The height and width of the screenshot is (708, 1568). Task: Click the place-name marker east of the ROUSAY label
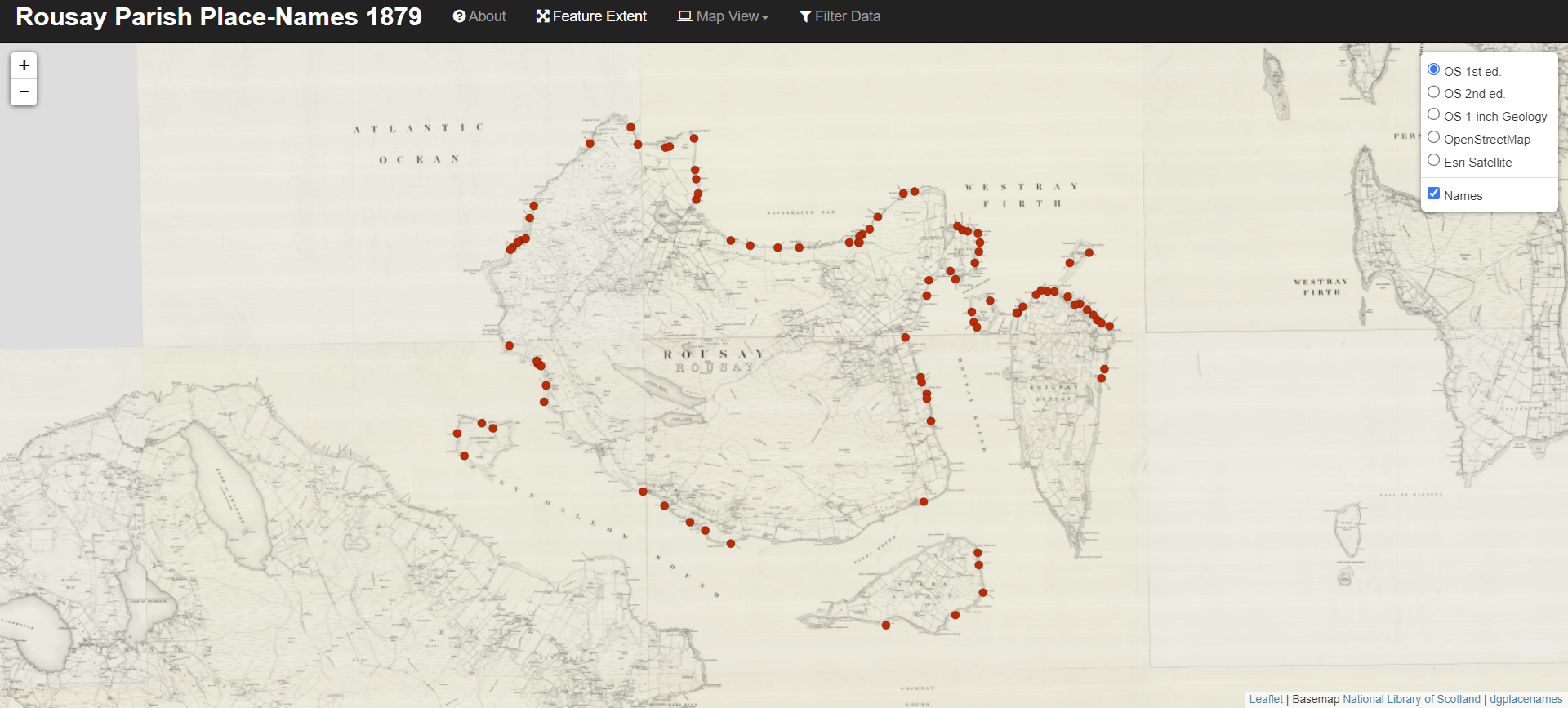[x=905, y=337]
